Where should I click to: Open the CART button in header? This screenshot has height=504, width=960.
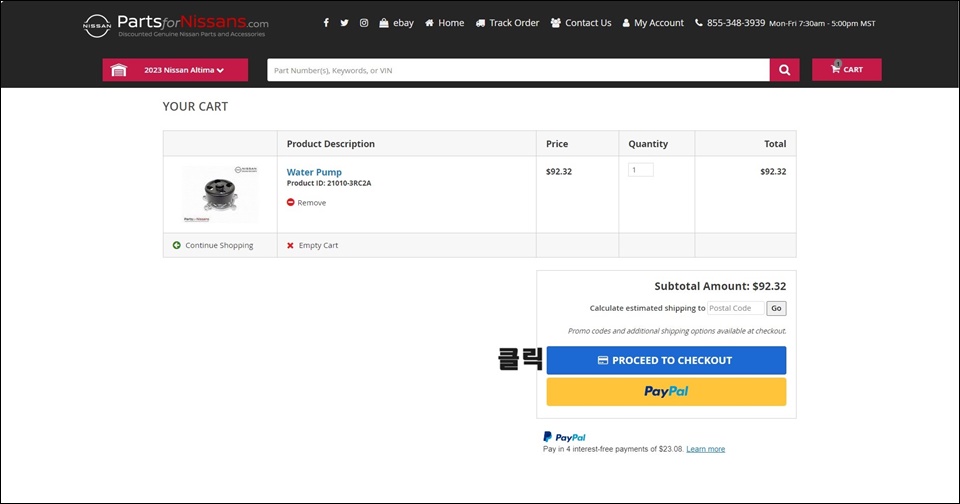tap(847, 70)
